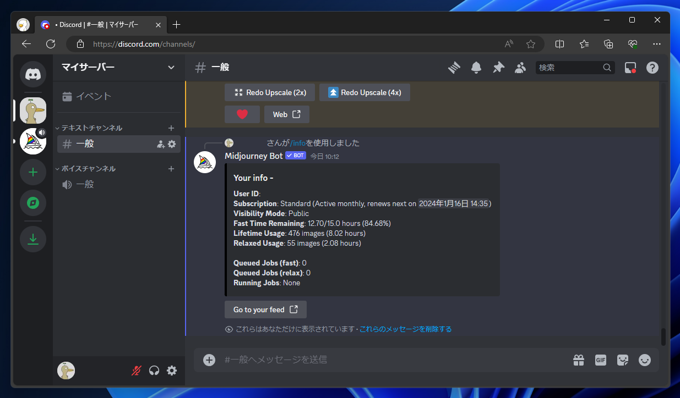The image size is (680, 398).
Task: Open the マイサーバー server dropdown menu
Action: tap(118, 68)
